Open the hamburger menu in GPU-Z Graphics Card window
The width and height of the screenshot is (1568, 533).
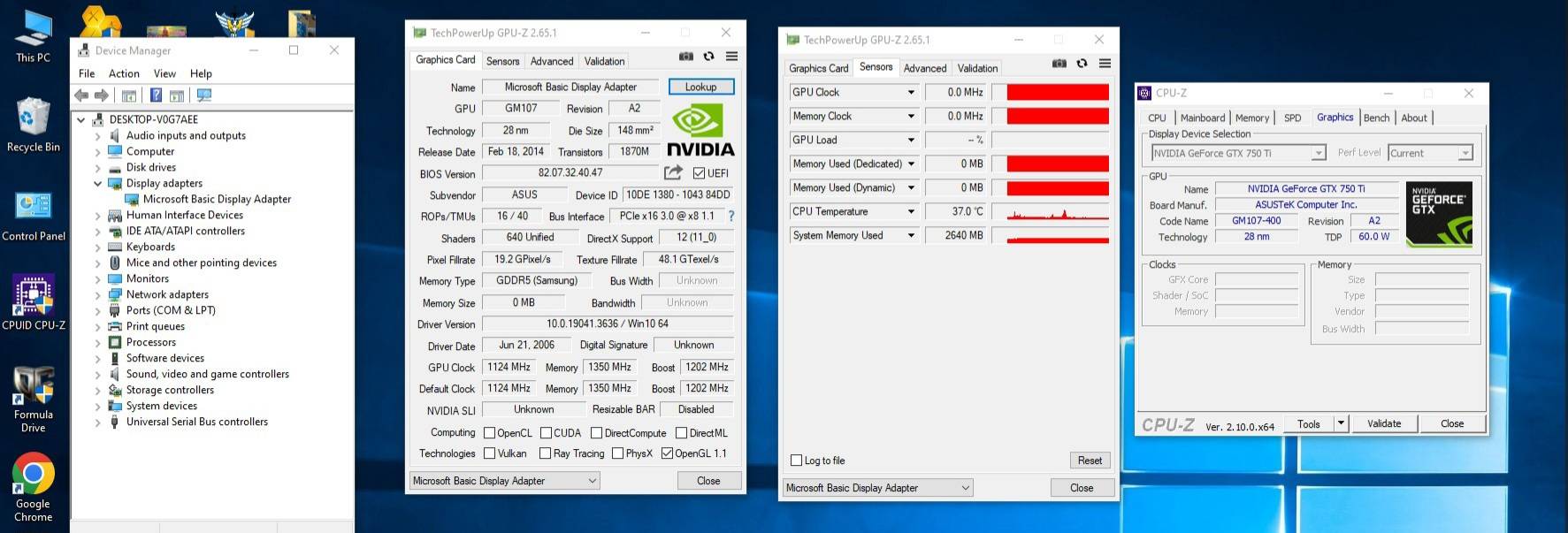tap(732, 57)
